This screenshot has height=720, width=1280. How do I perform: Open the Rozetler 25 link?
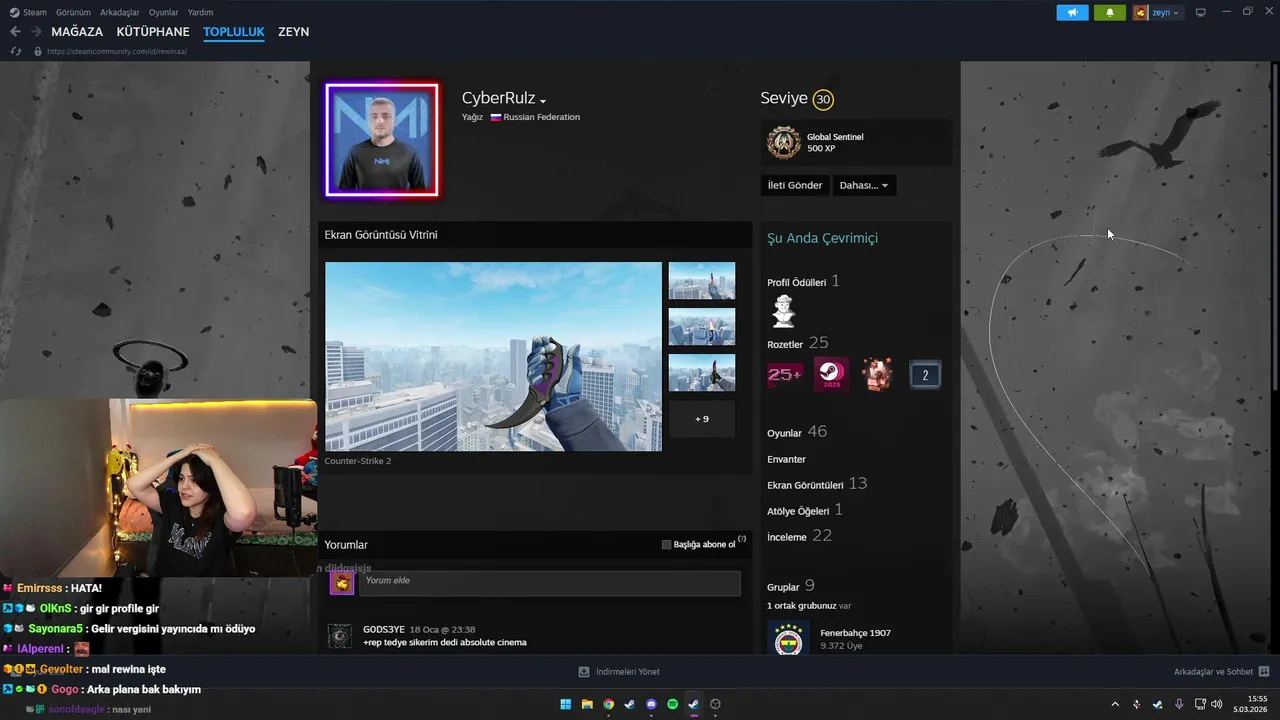tap(798, 343)
